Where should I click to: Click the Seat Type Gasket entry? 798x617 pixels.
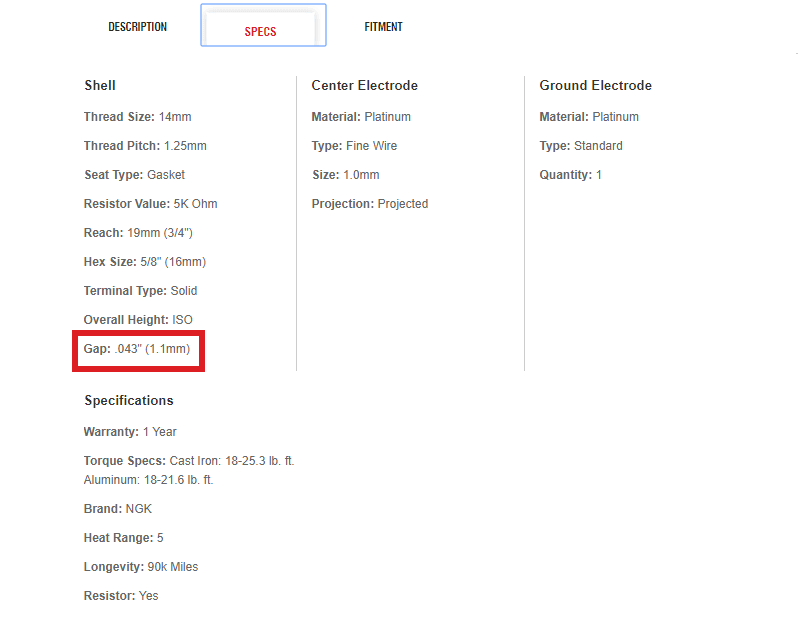click(x=134, y=175)
